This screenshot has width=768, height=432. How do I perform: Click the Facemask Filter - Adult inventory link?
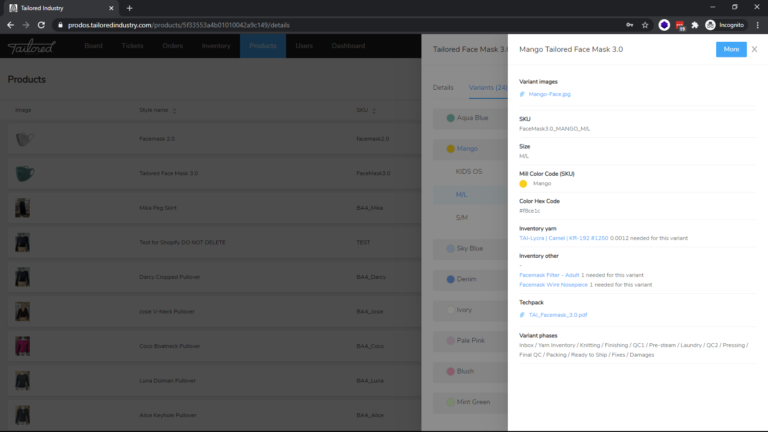[x=549, y=275]
